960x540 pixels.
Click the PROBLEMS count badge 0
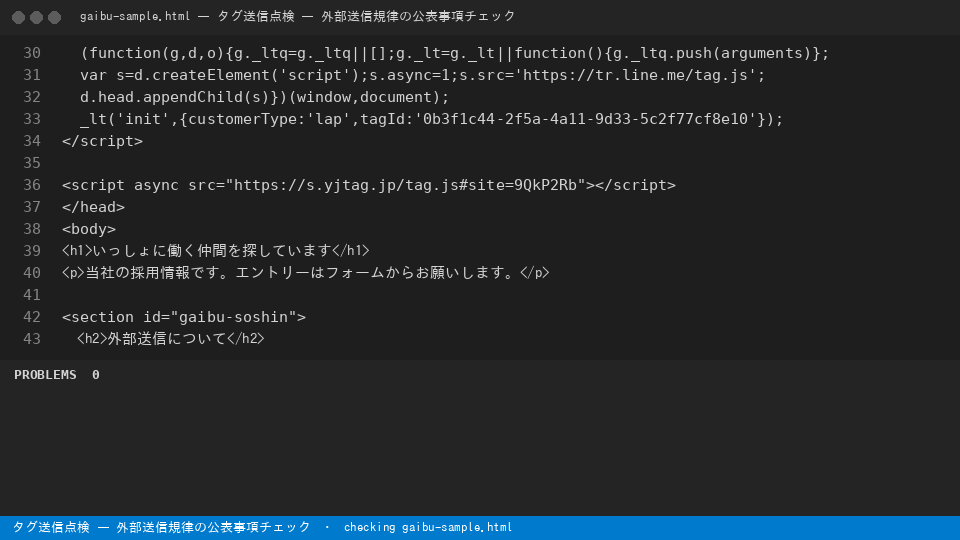(96, 375)
